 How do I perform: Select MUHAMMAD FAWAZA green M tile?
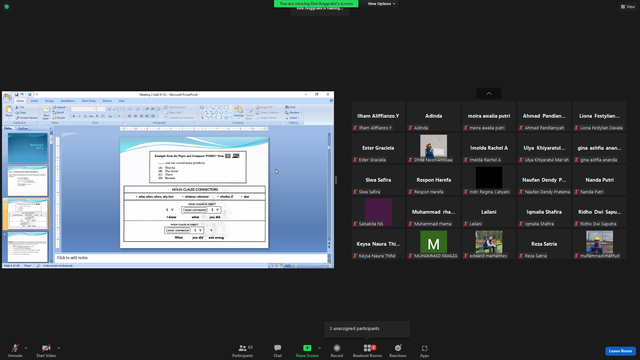(x=433, y=244)
